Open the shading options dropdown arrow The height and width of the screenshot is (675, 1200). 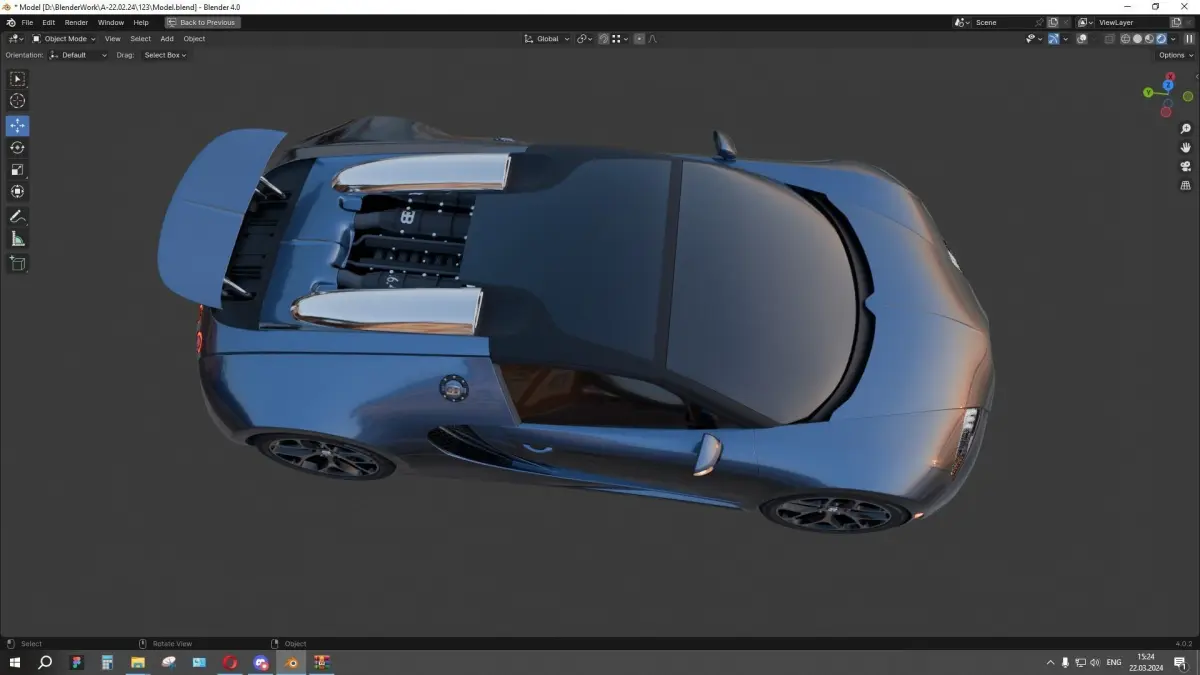coord(1173,39)
